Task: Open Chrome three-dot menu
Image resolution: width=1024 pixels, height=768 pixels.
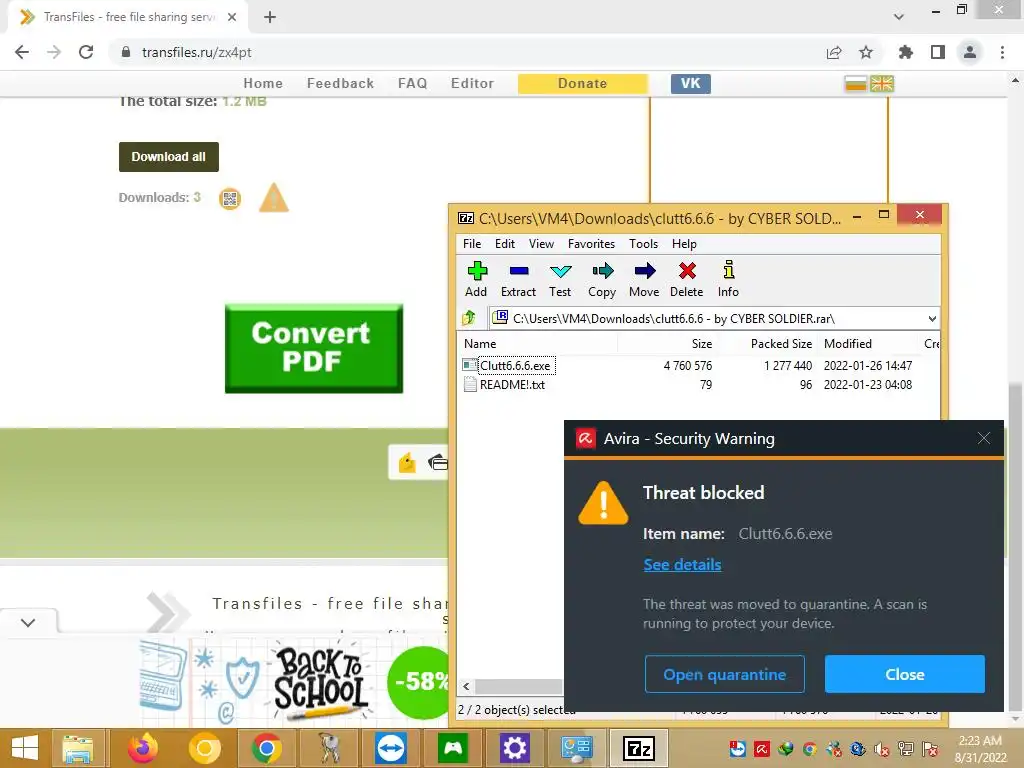Action: point(1002,52)
